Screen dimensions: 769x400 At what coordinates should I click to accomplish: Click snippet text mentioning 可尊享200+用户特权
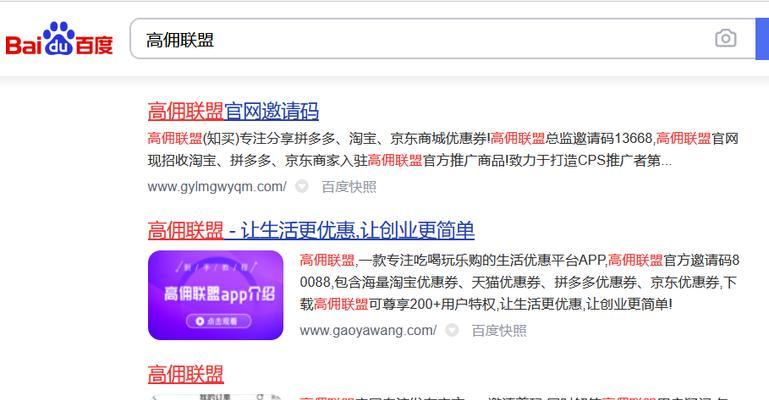[x=432, y=304]
